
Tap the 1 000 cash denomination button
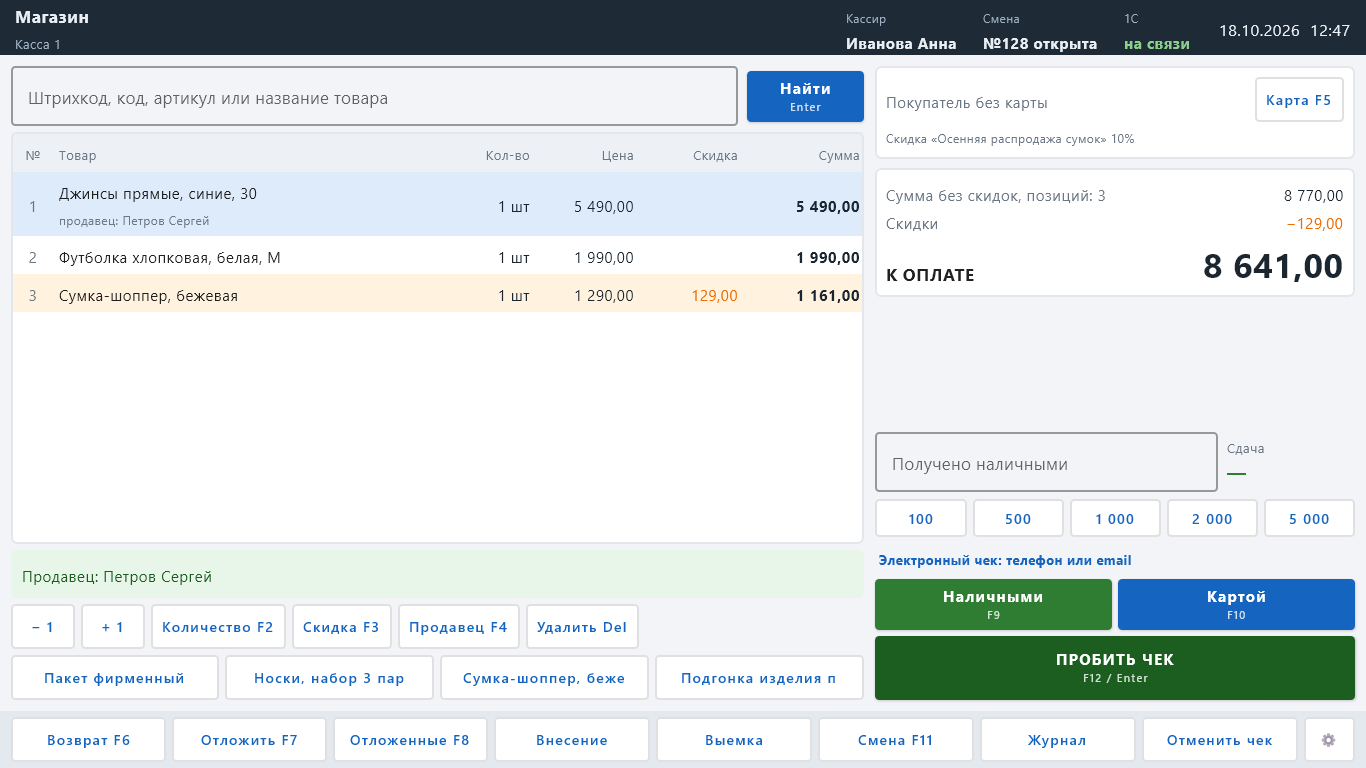point(1115,519)
